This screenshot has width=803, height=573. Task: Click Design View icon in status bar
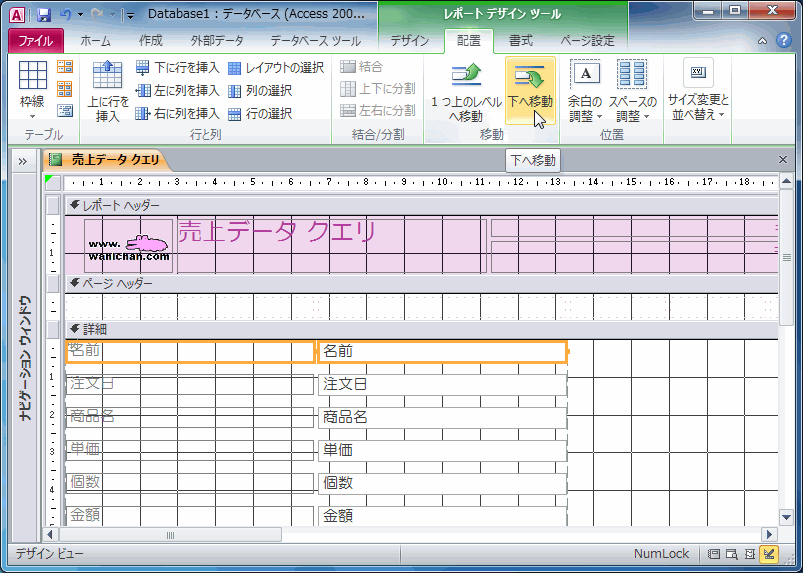769,554
